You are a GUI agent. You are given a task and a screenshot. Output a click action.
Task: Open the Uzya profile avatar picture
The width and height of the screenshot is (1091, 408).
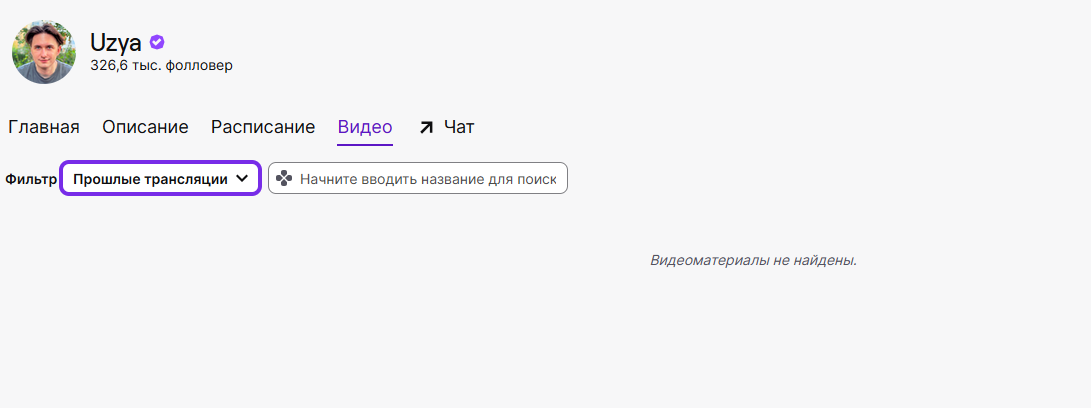tap(44, 52)
